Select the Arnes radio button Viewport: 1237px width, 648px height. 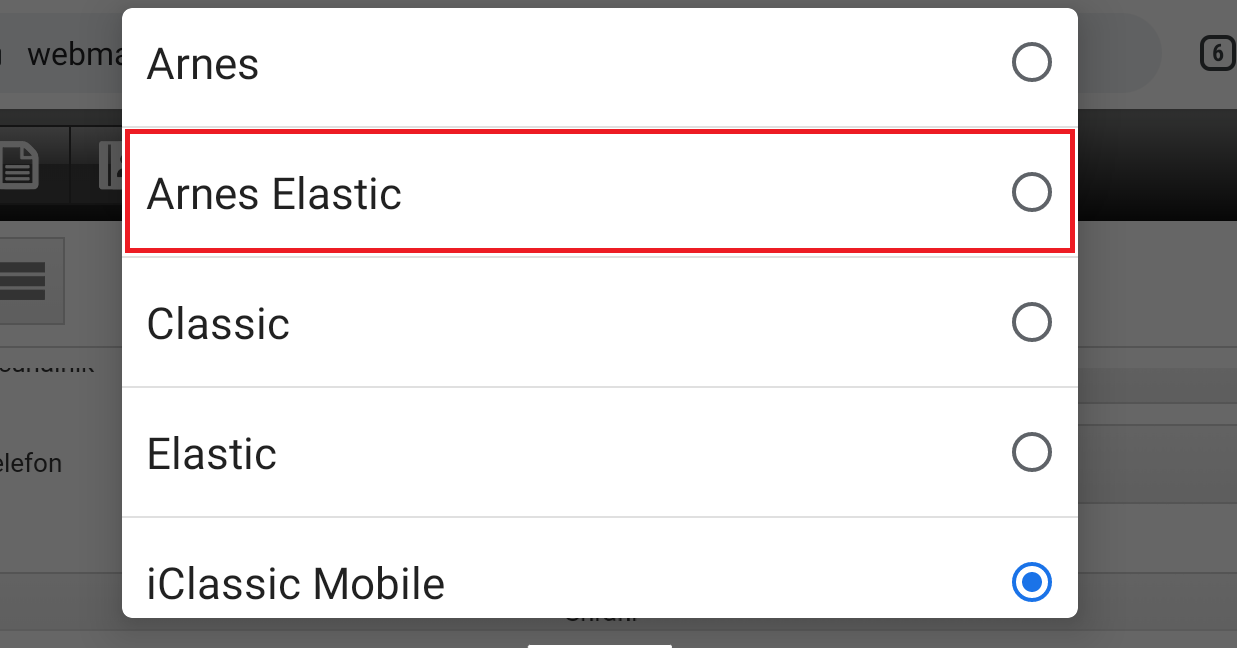[x=1031, y=63]
